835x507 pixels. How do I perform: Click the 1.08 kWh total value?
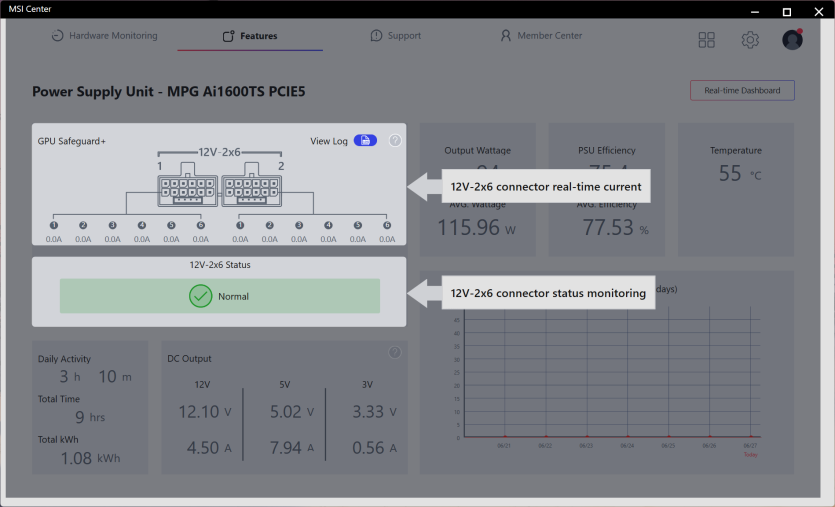pos(90,459)
